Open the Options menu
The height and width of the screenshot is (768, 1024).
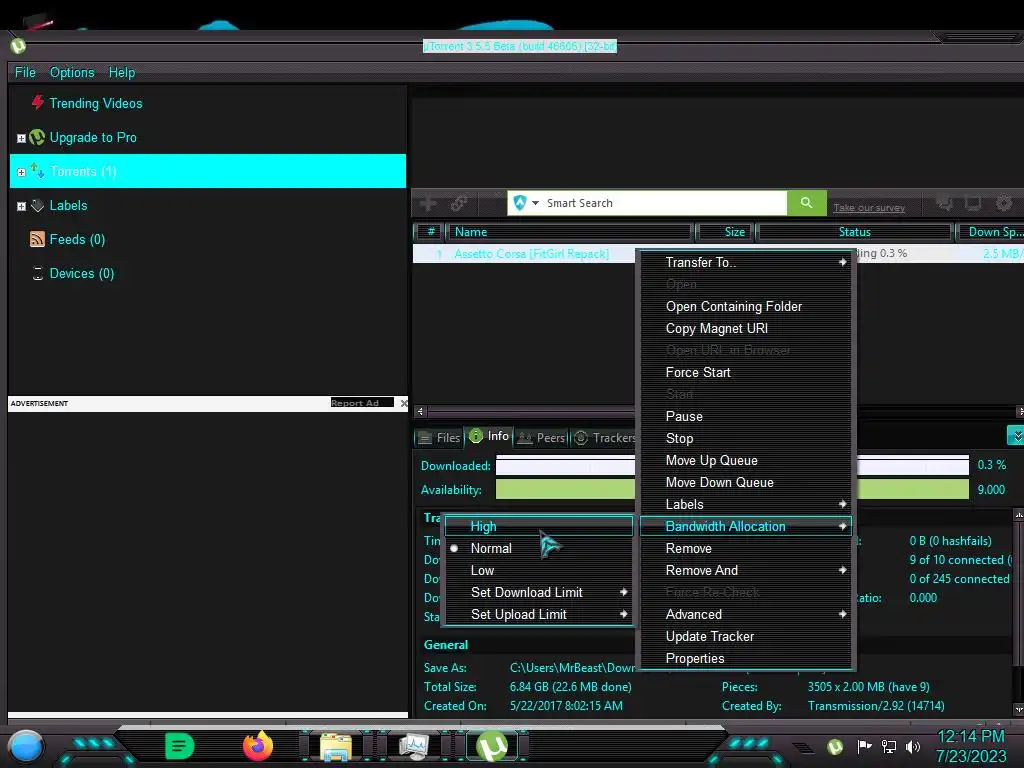[x=72, y=72]
